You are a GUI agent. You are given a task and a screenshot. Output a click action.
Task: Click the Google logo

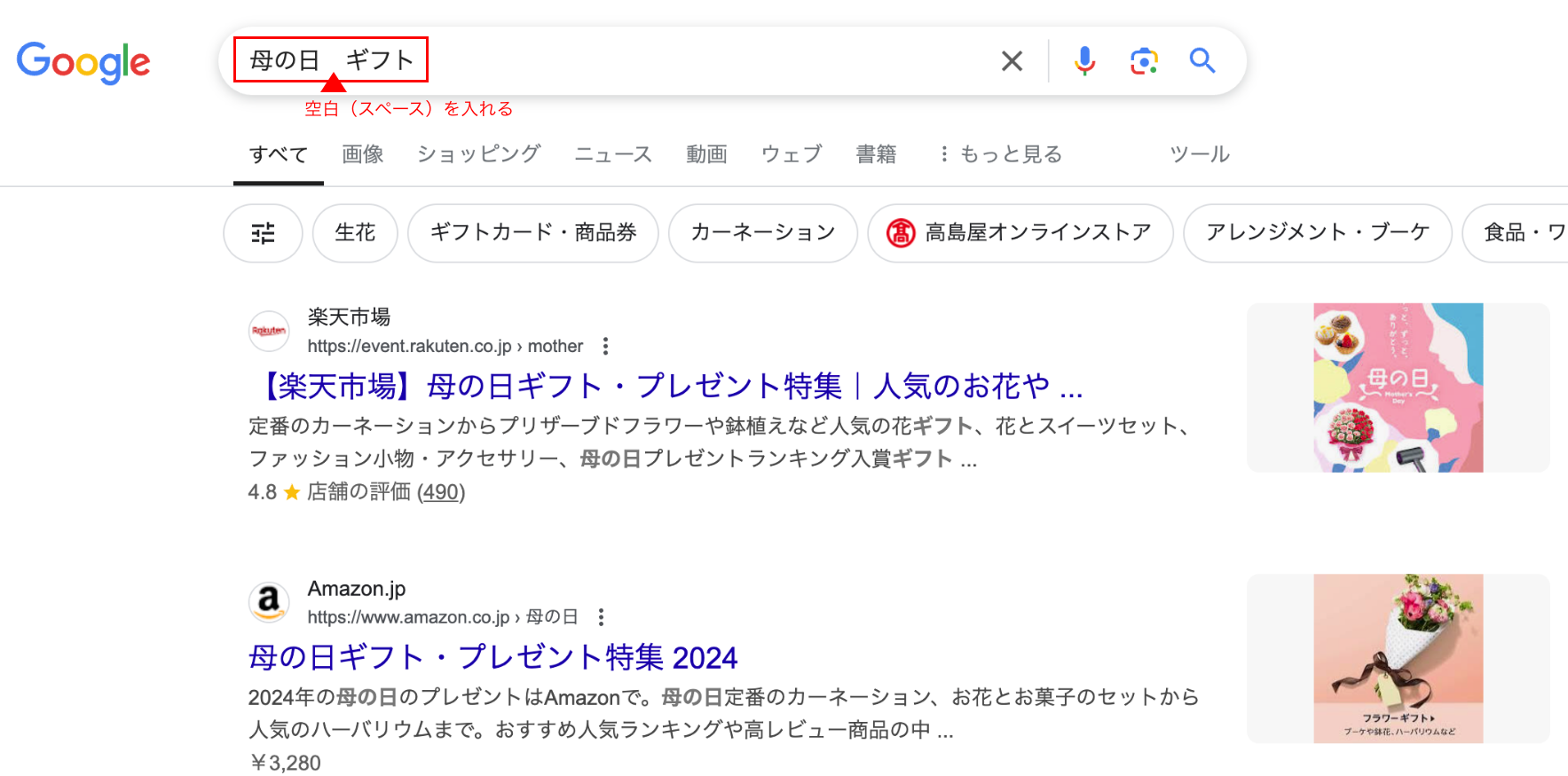[x=83, y=62]
